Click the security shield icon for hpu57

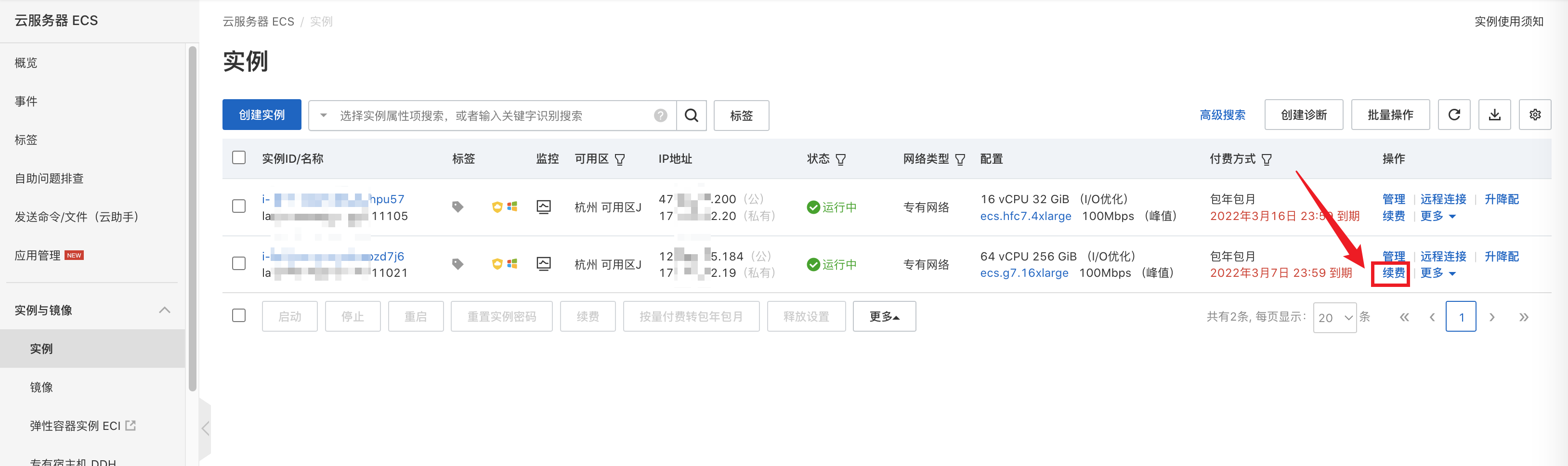tap(497, 207)
